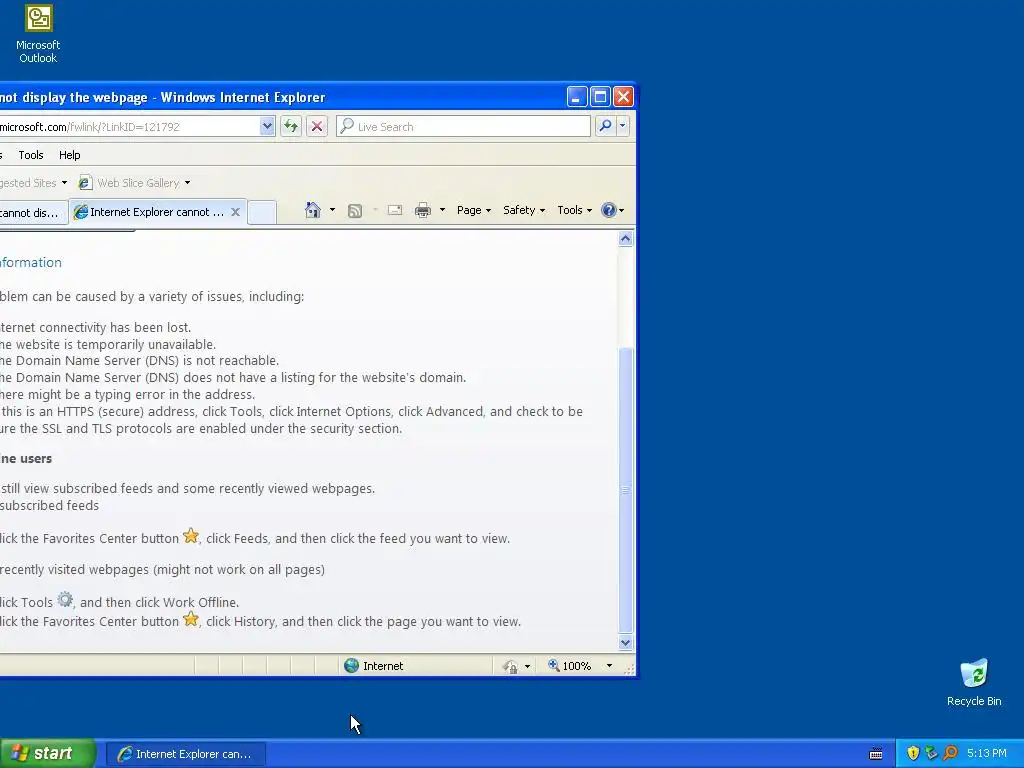Open the command bar Tools dropdown
Viewport: 1024px width, 768px height.
coord(574,210)
